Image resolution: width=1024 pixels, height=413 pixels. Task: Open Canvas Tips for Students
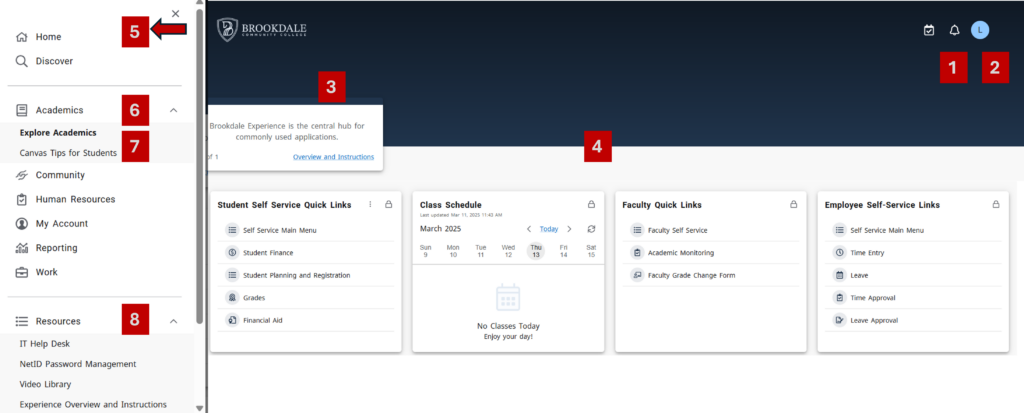(x=68, y=153)
